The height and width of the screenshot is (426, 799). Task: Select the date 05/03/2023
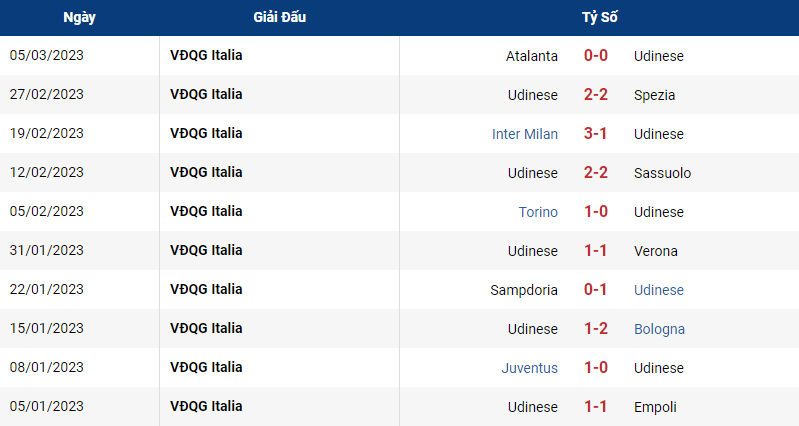click(x=46, y=56)
